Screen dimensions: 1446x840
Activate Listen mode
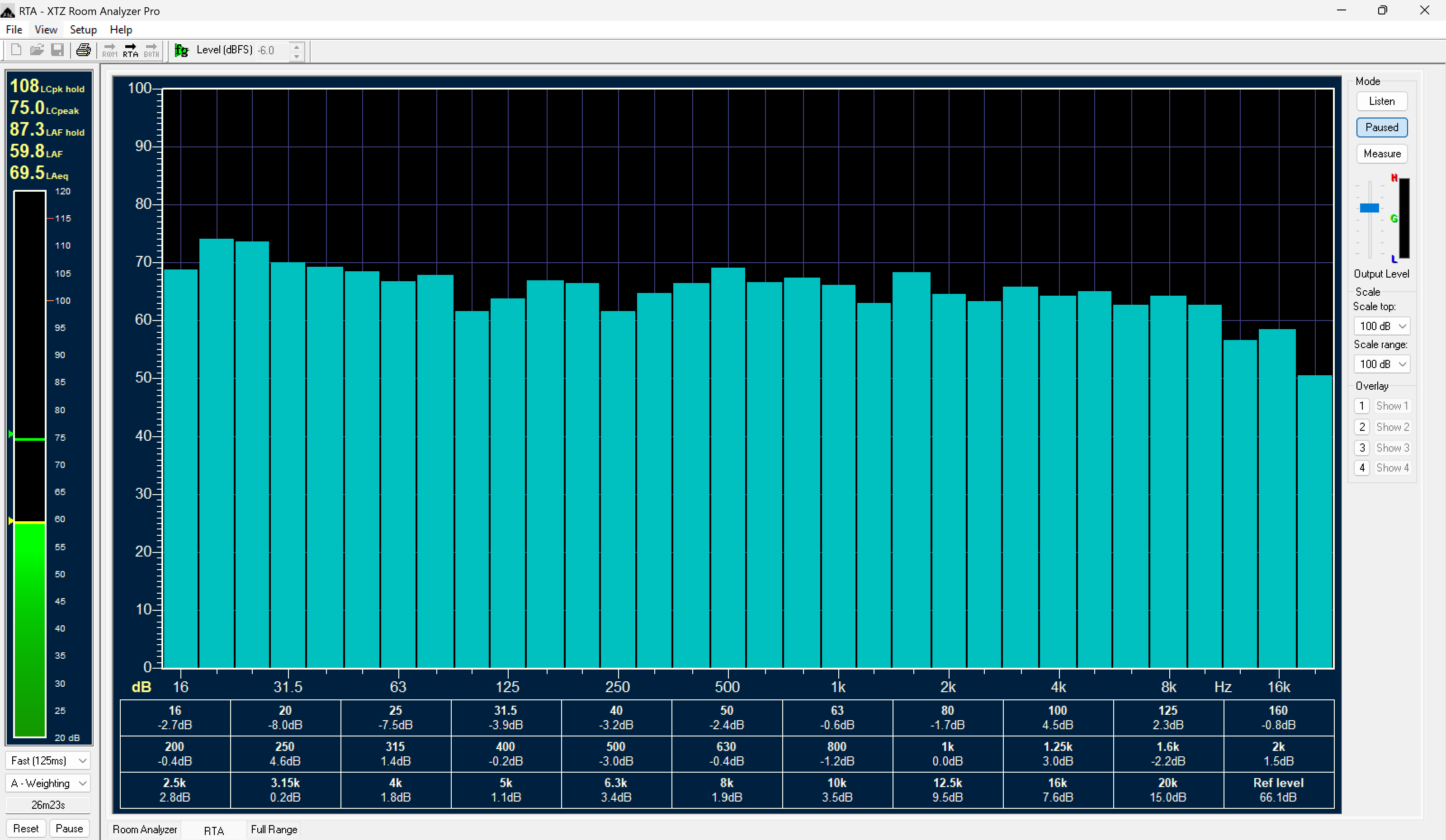tap(1382, 101)
